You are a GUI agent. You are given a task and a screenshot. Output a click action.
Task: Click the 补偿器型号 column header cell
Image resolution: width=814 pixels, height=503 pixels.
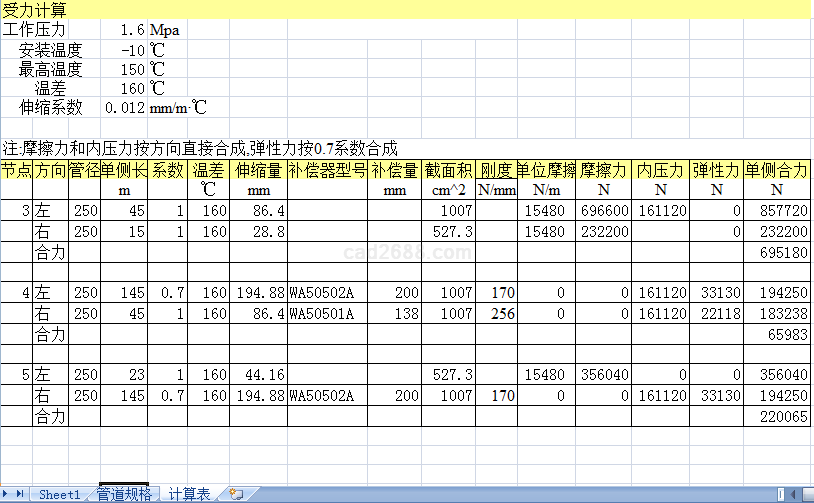point(327,170)
